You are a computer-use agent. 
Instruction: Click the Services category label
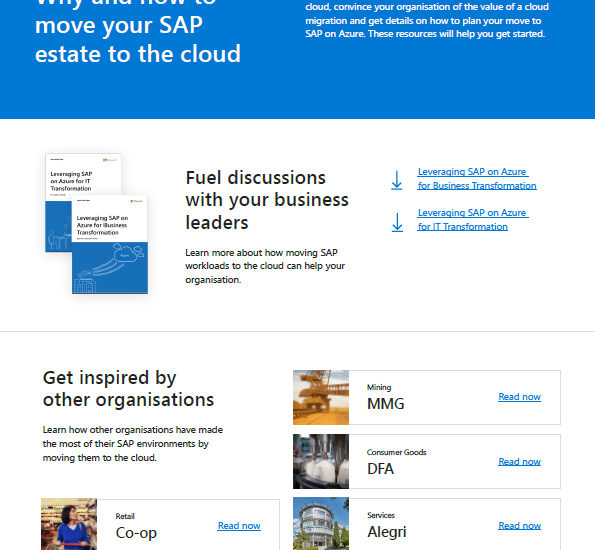381,515
